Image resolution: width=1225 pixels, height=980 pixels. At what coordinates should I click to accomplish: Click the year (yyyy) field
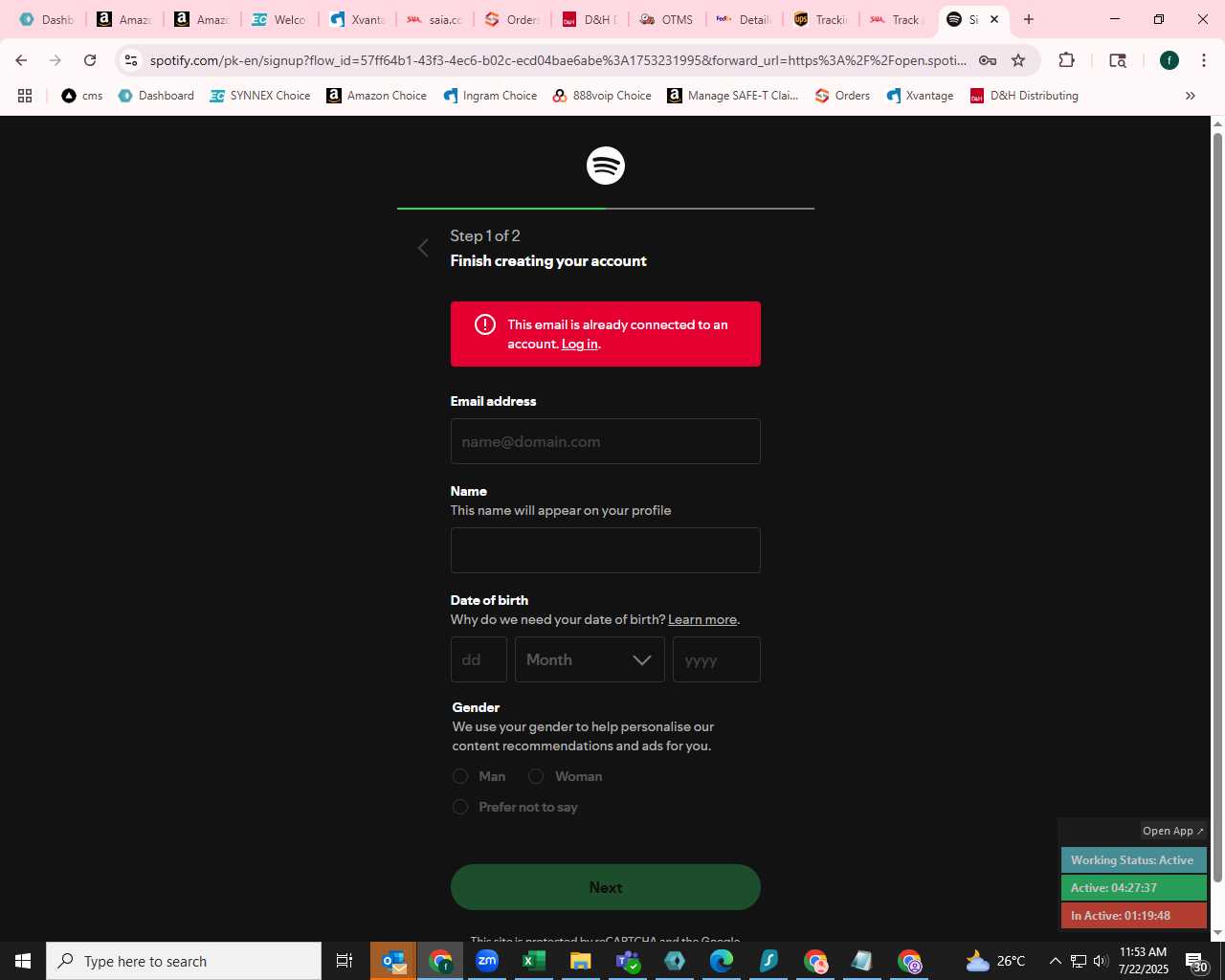717,659
